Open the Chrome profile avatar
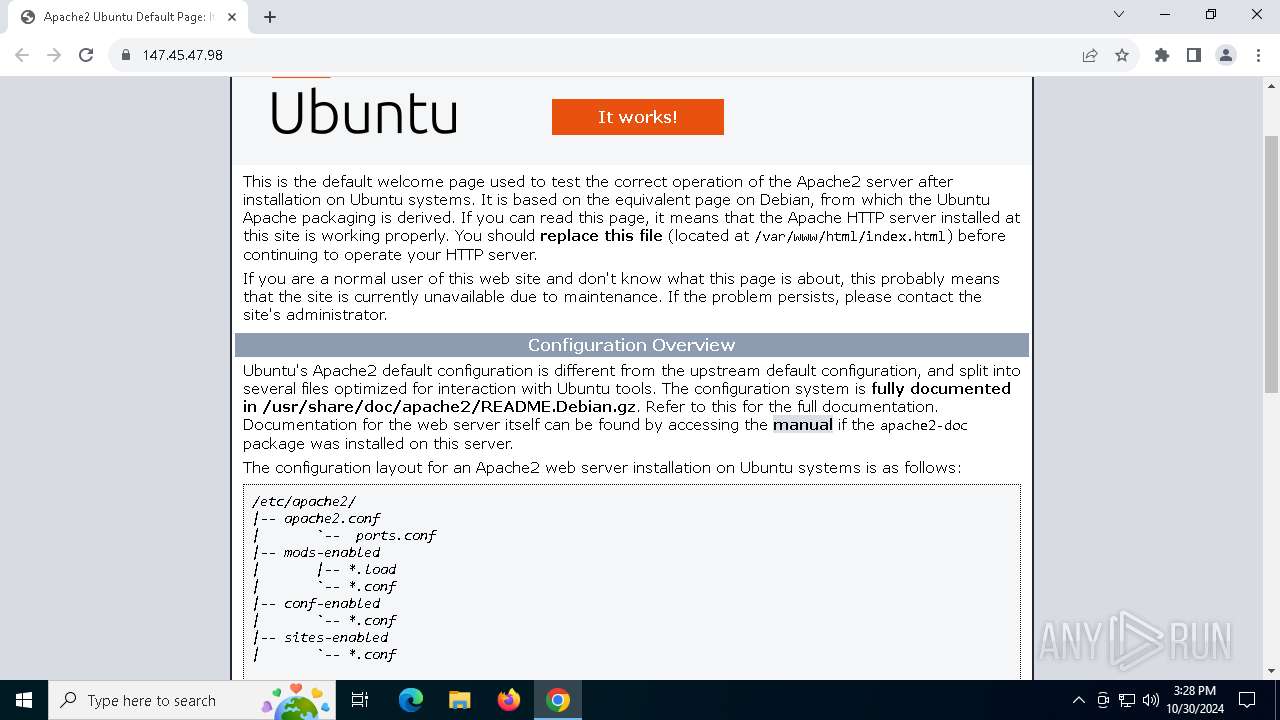Screen dimensions: 1280x720 [x=1226, y=55]
